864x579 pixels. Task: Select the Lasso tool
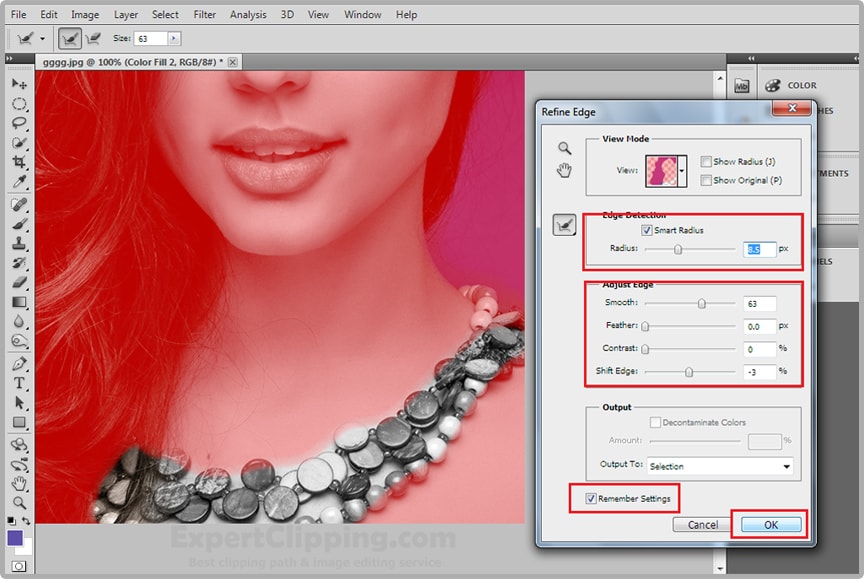[x=19, y=123]
